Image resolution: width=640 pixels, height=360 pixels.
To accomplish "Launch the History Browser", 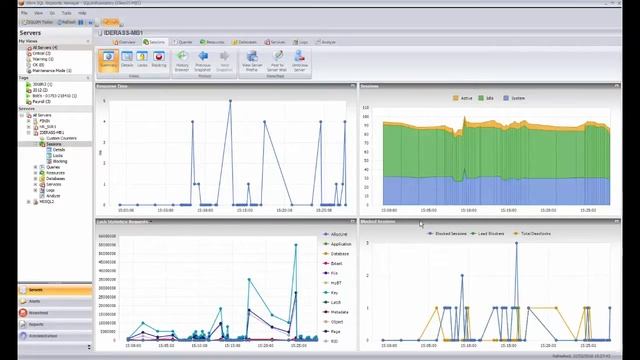I will pos(182,61).
